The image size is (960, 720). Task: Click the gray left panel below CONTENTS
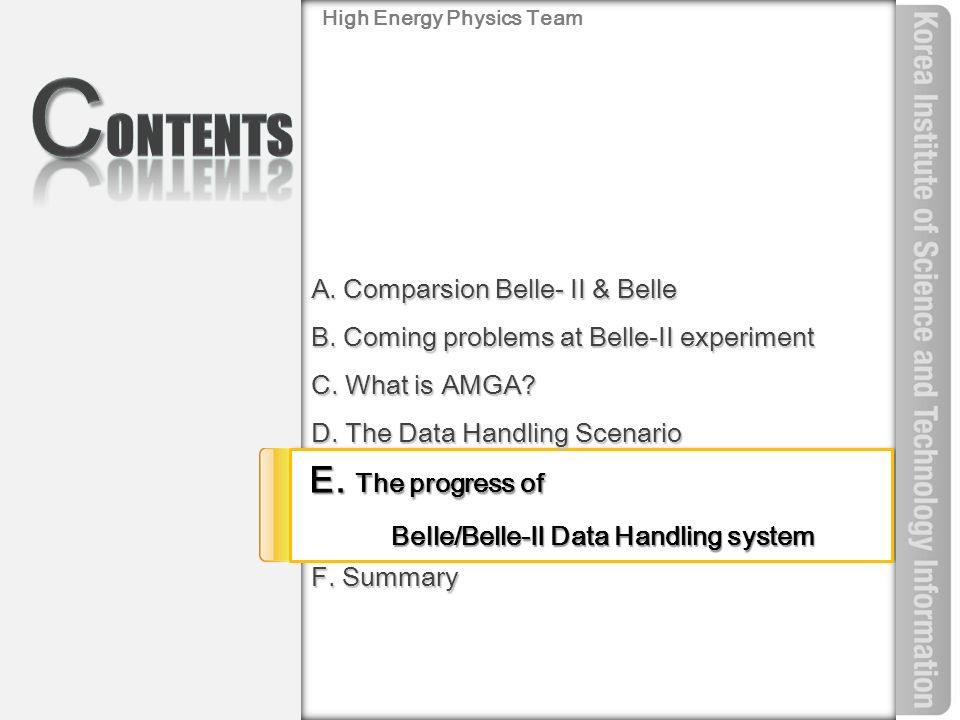150,459
